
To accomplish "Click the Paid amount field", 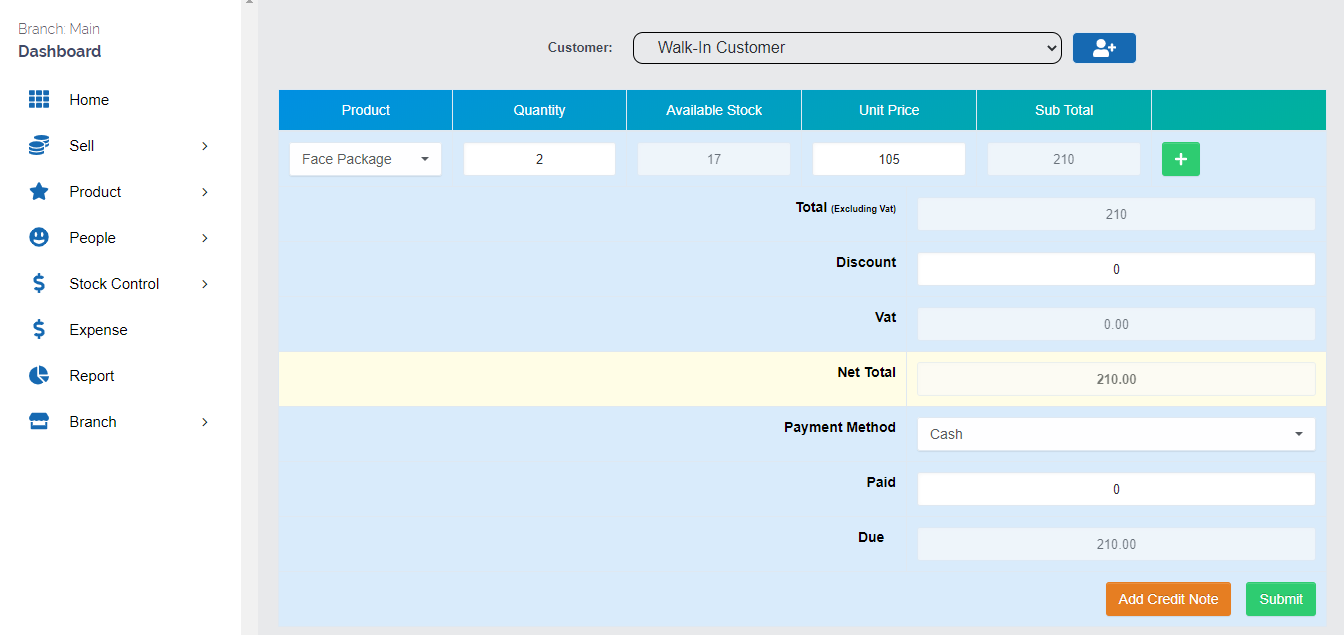I will point(1116,489).
